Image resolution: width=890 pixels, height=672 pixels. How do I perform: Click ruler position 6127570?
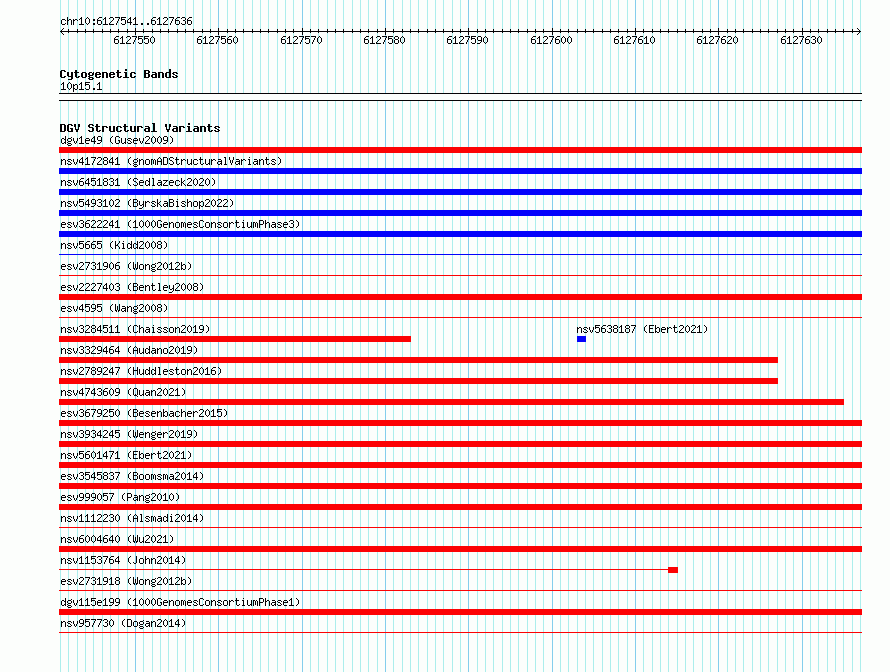[301, 40]
